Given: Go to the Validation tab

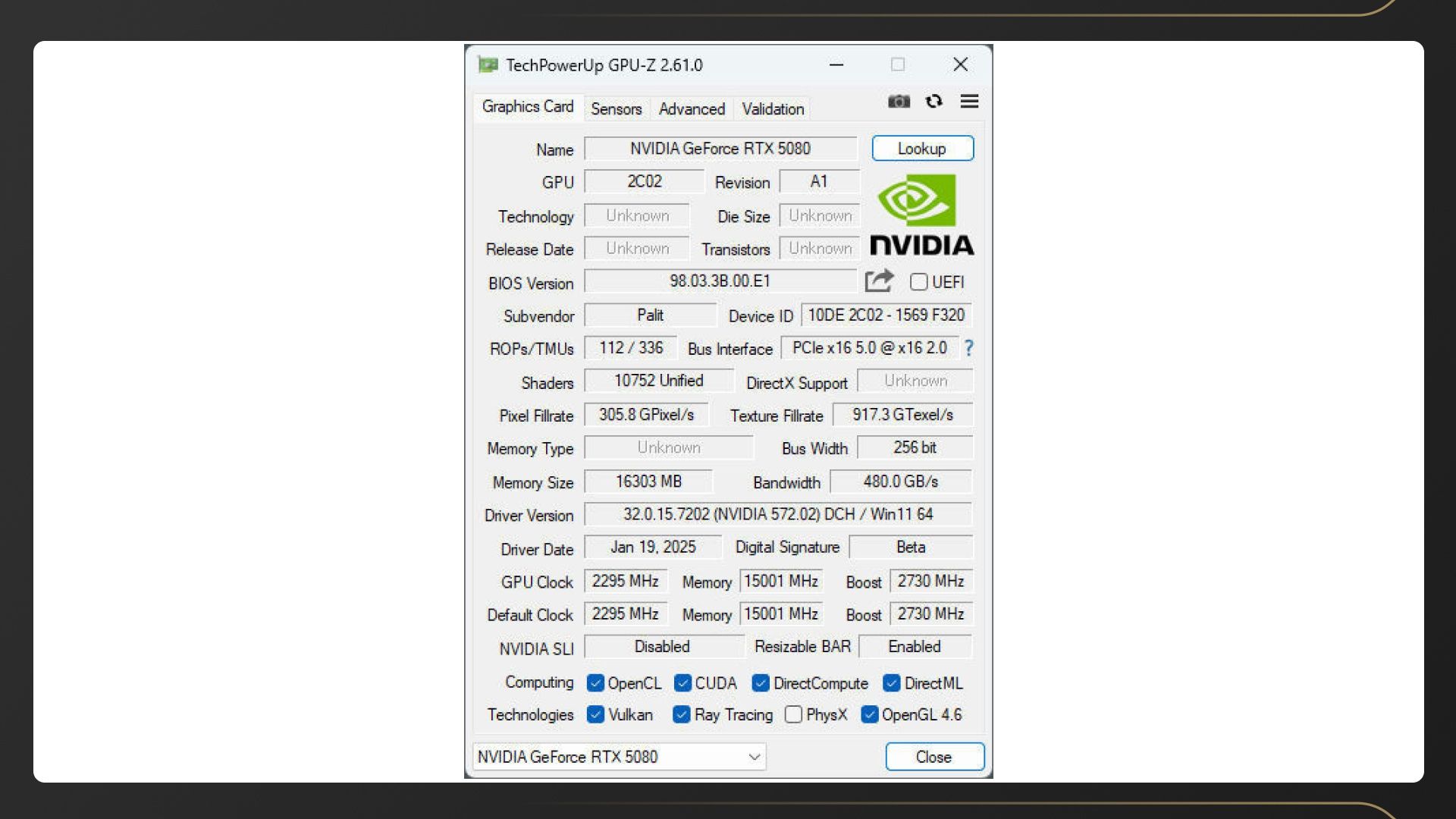Looking at the screenshot, I should point(773,109).
